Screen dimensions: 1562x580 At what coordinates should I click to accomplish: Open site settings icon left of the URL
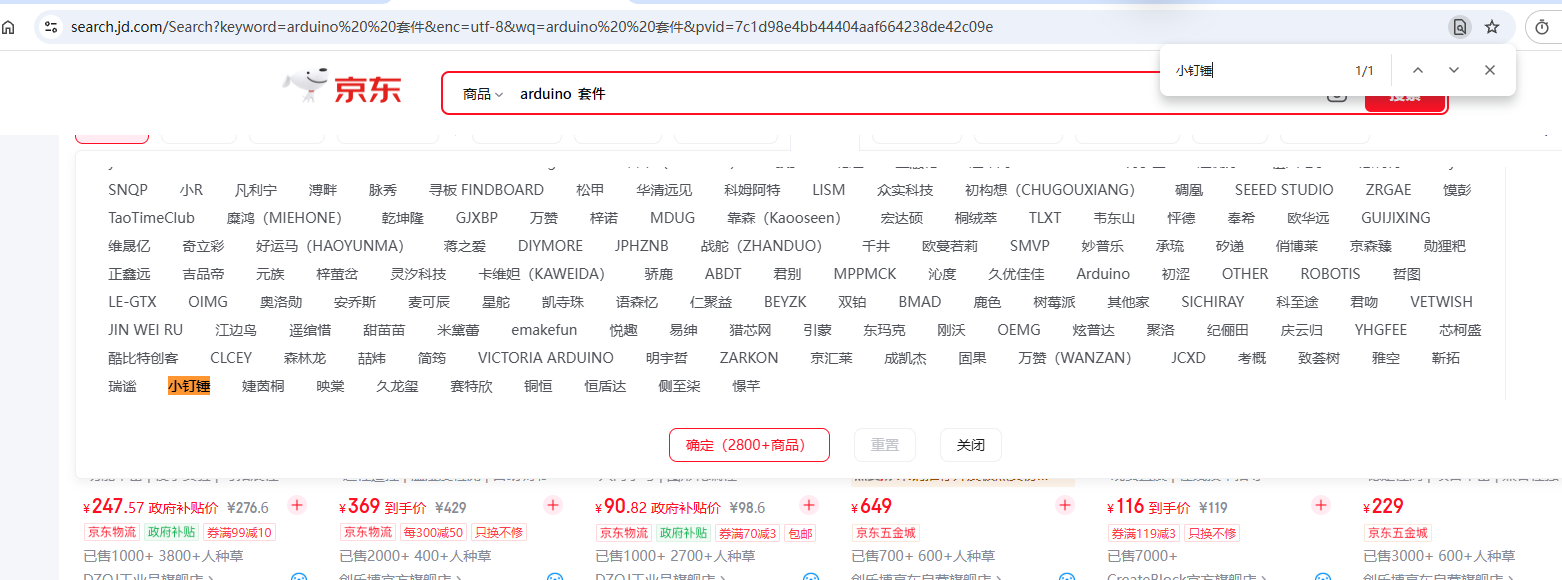pos(53,27)
